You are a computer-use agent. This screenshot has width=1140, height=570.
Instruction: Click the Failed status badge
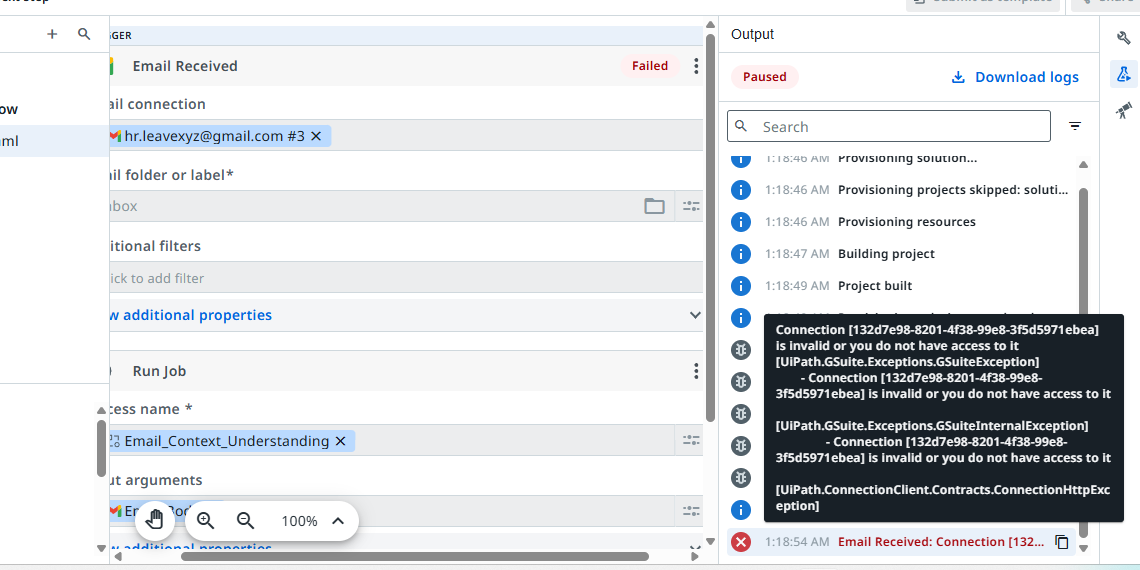pos(650,66)
